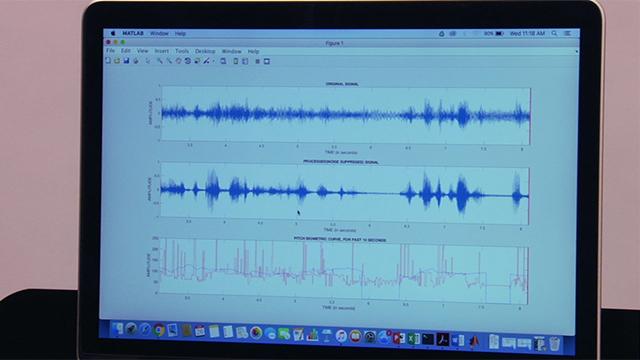640x360 pixels.
Task: Click the Print Figure toolbar icon
Action: click(x=136, y=61)
